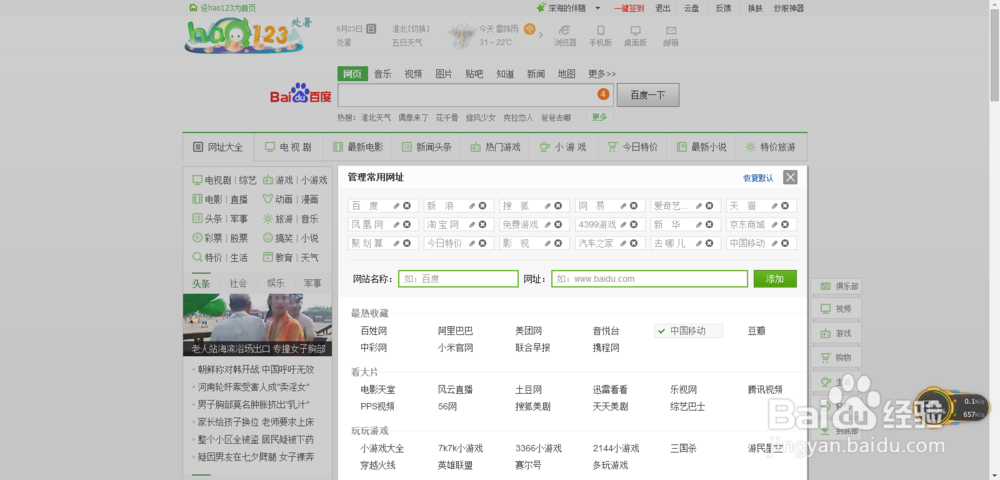Delete the 汽车之家 entry with its X icon

click(x=633, y=243)
